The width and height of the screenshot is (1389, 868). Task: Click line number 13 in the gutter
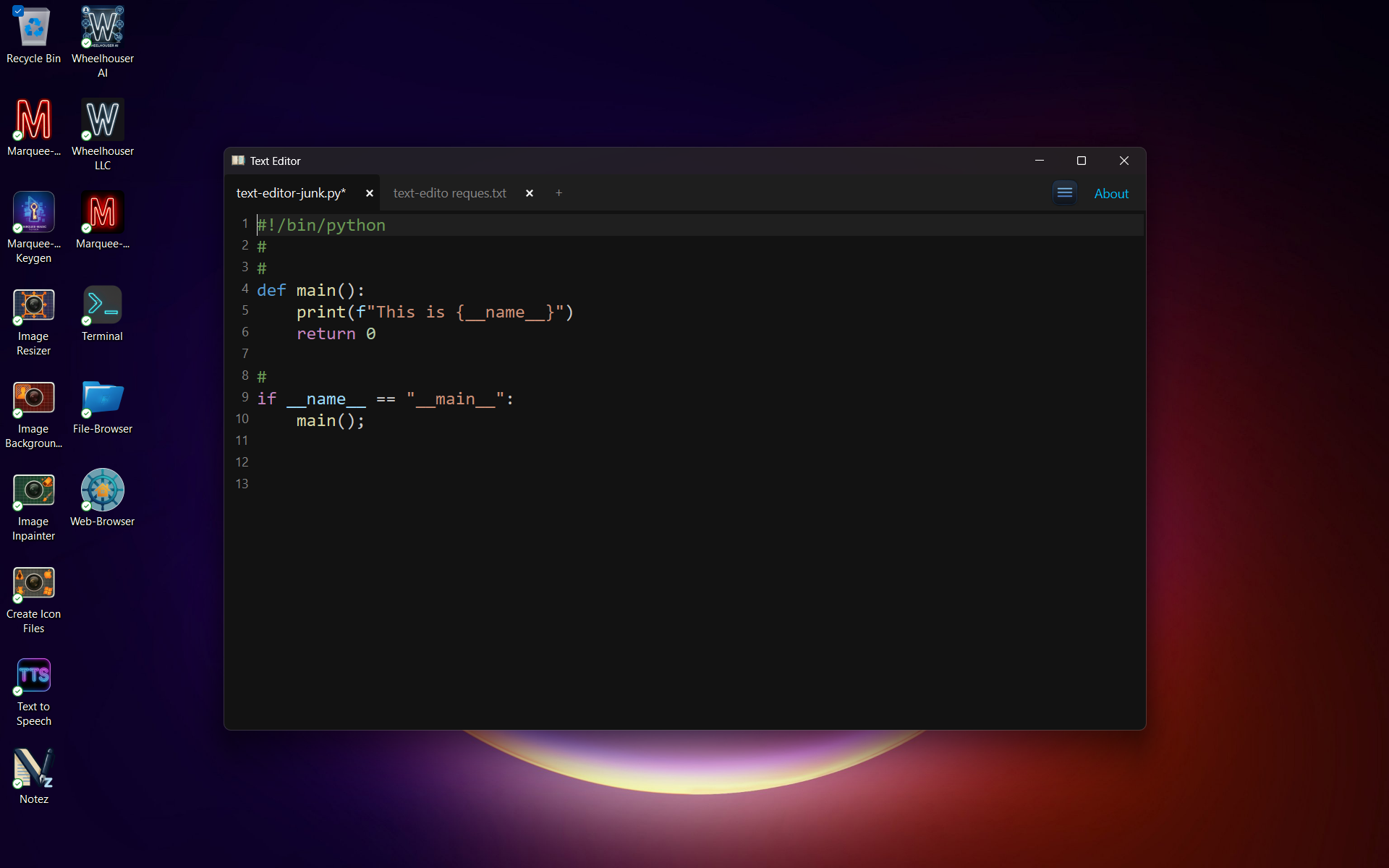(x=242, y=484)
